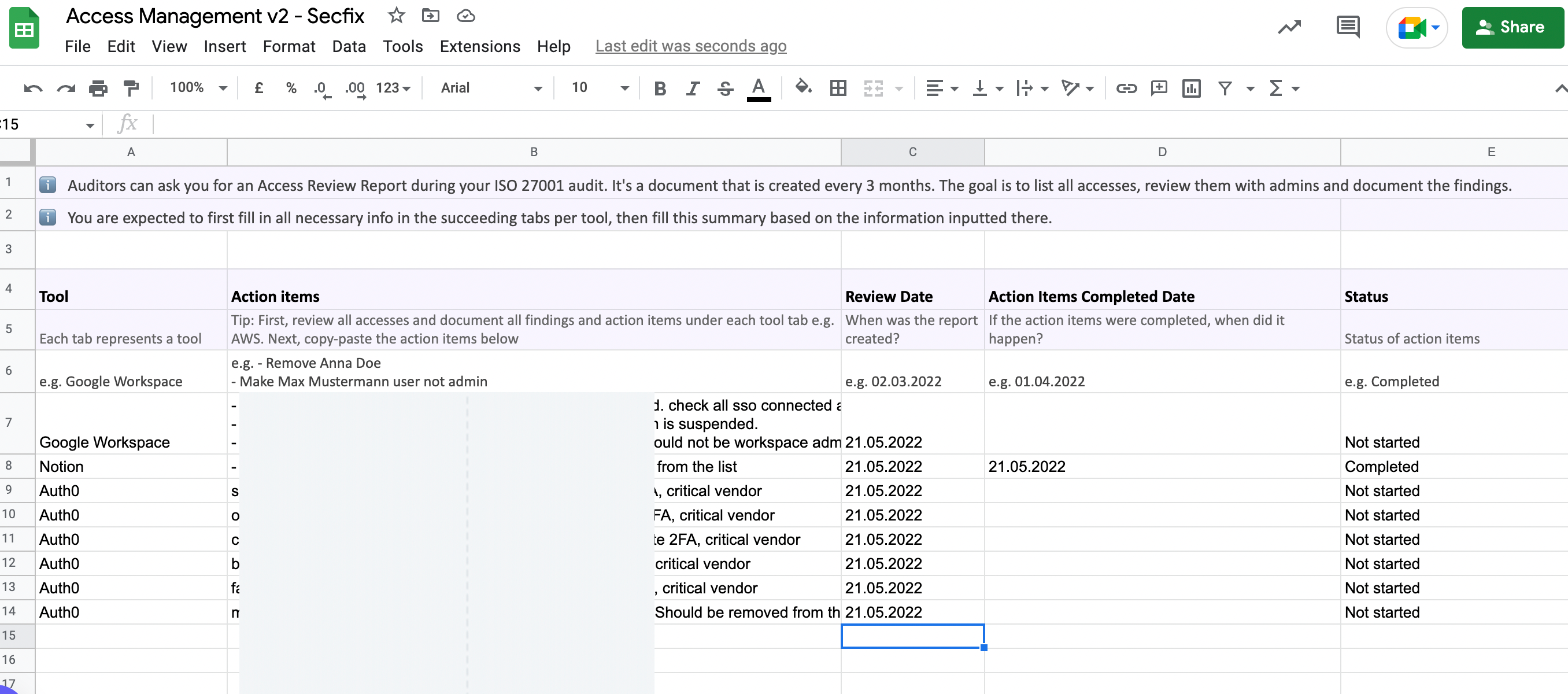Viewport: 1568px width, 694px height.
Task: Create a filter with funnel icon
Action: tap(1225, 88)
